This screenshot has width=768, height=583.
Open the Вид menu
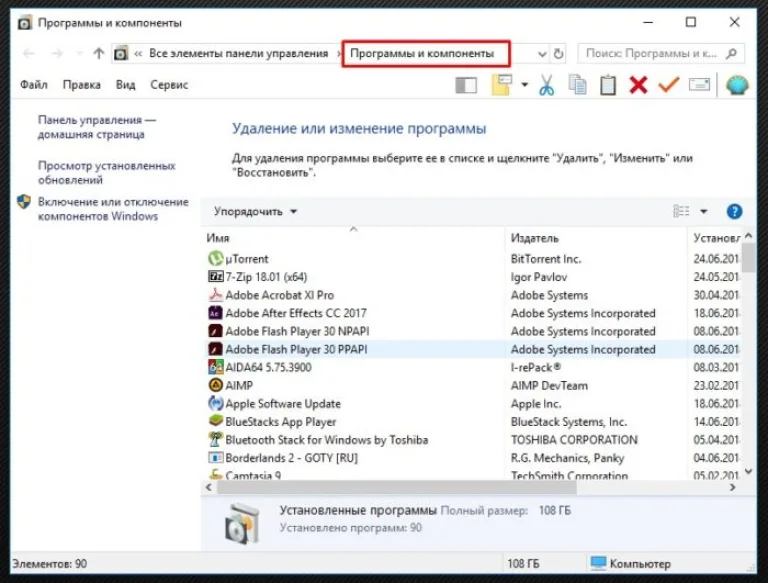[x=125, y=85]
